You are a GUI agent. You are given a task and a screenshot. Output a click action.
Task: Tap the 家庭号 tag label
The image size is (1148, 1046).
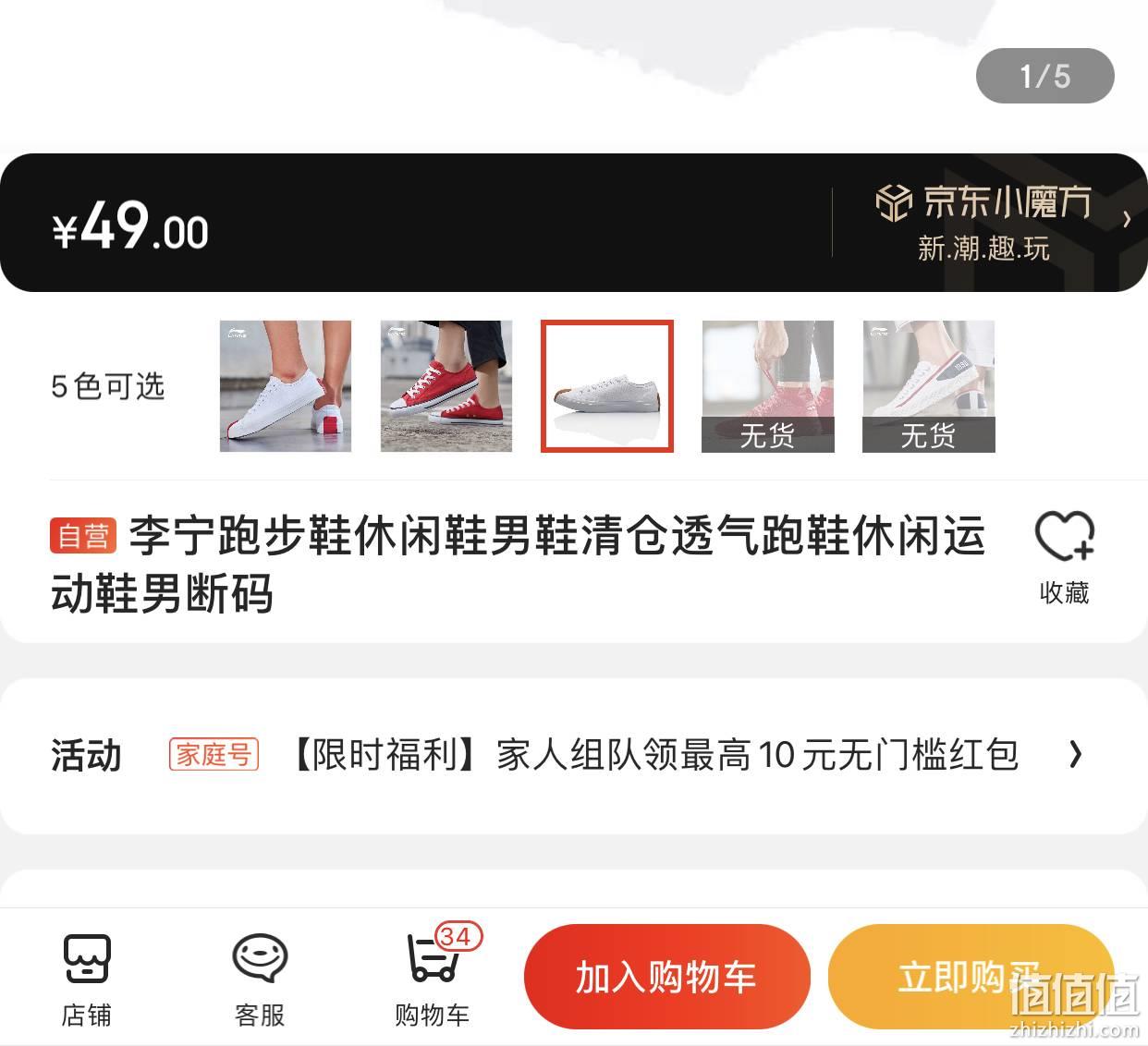click(214, 755)
